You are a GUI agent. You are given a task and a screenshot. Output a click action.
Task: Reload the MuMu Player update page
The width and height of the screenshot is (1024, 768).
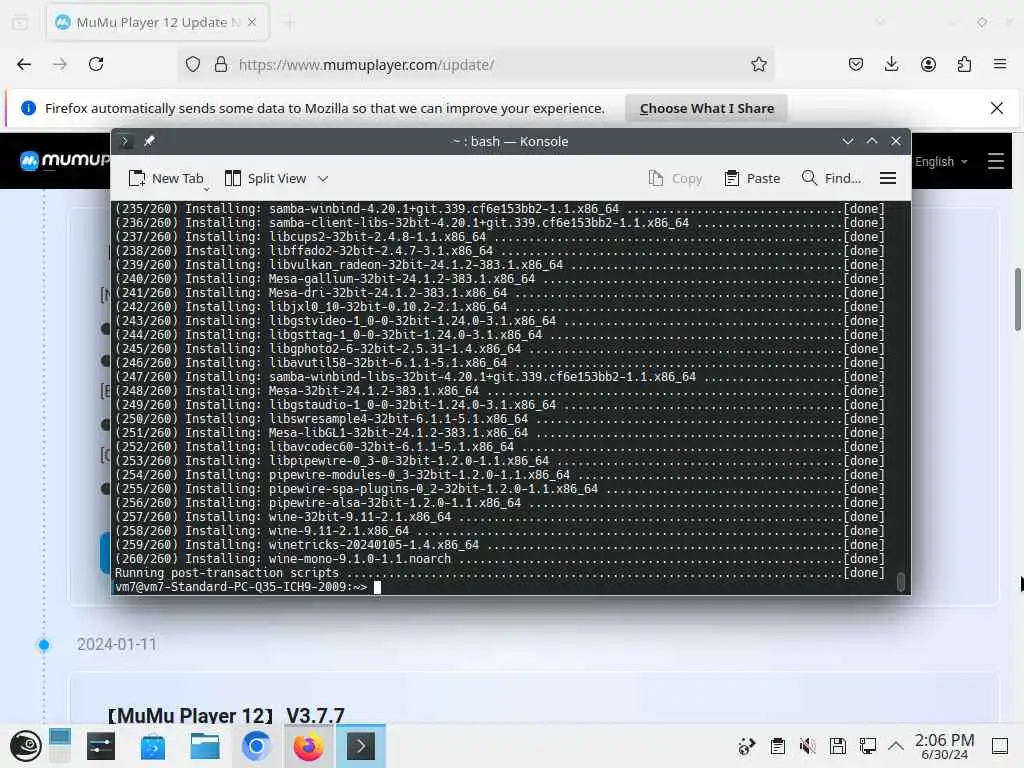coord(96,64)
